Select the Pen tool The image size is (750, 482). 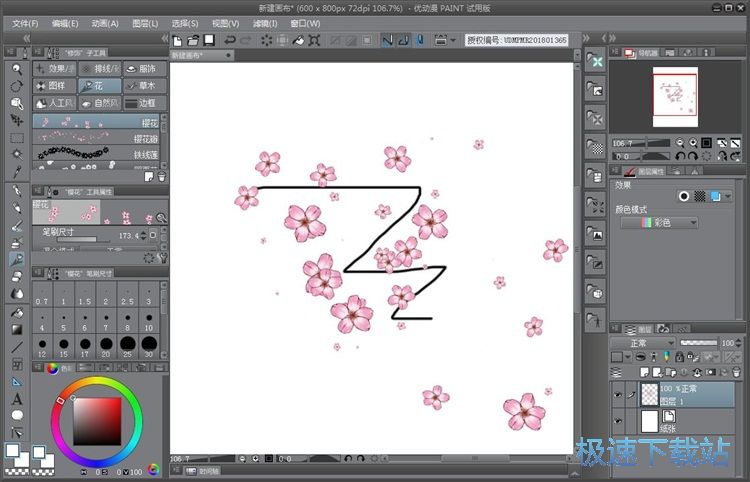pyautogui.click(x=17, y=191)
